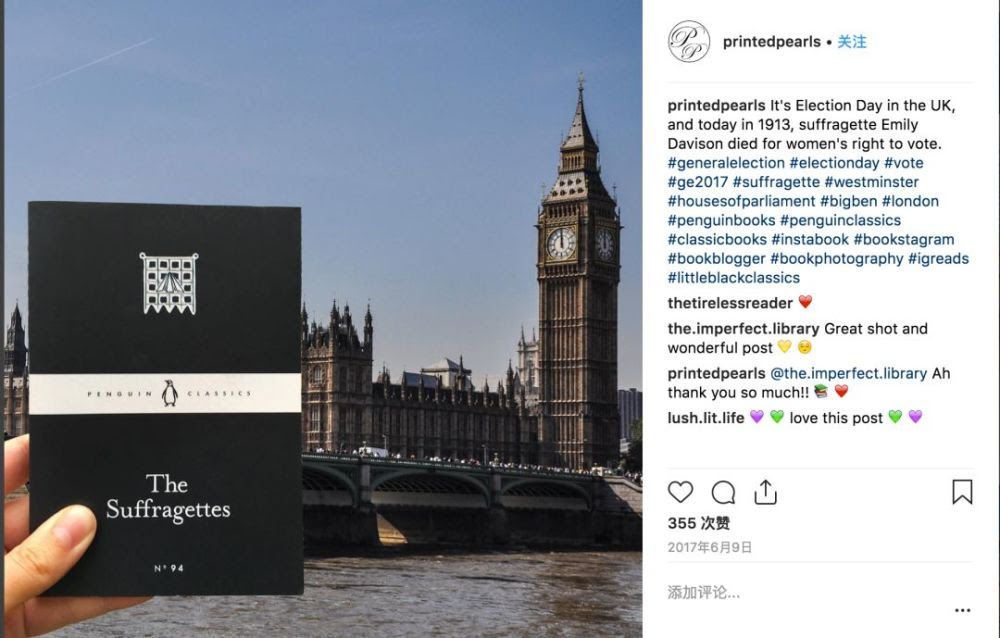Select the Suffragettes book photo
The width and height of the screenshot is (1000, 638).
pos(323,319)
